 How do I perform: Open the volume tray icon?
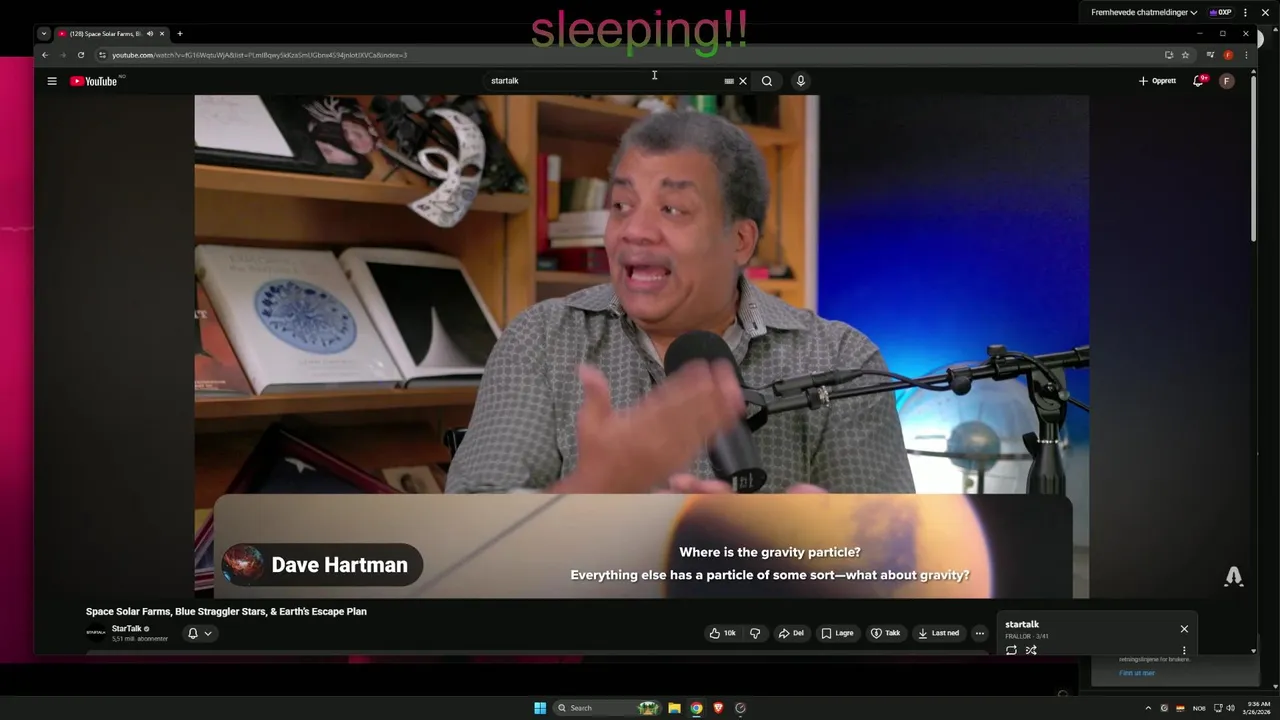click(1230, 708)
